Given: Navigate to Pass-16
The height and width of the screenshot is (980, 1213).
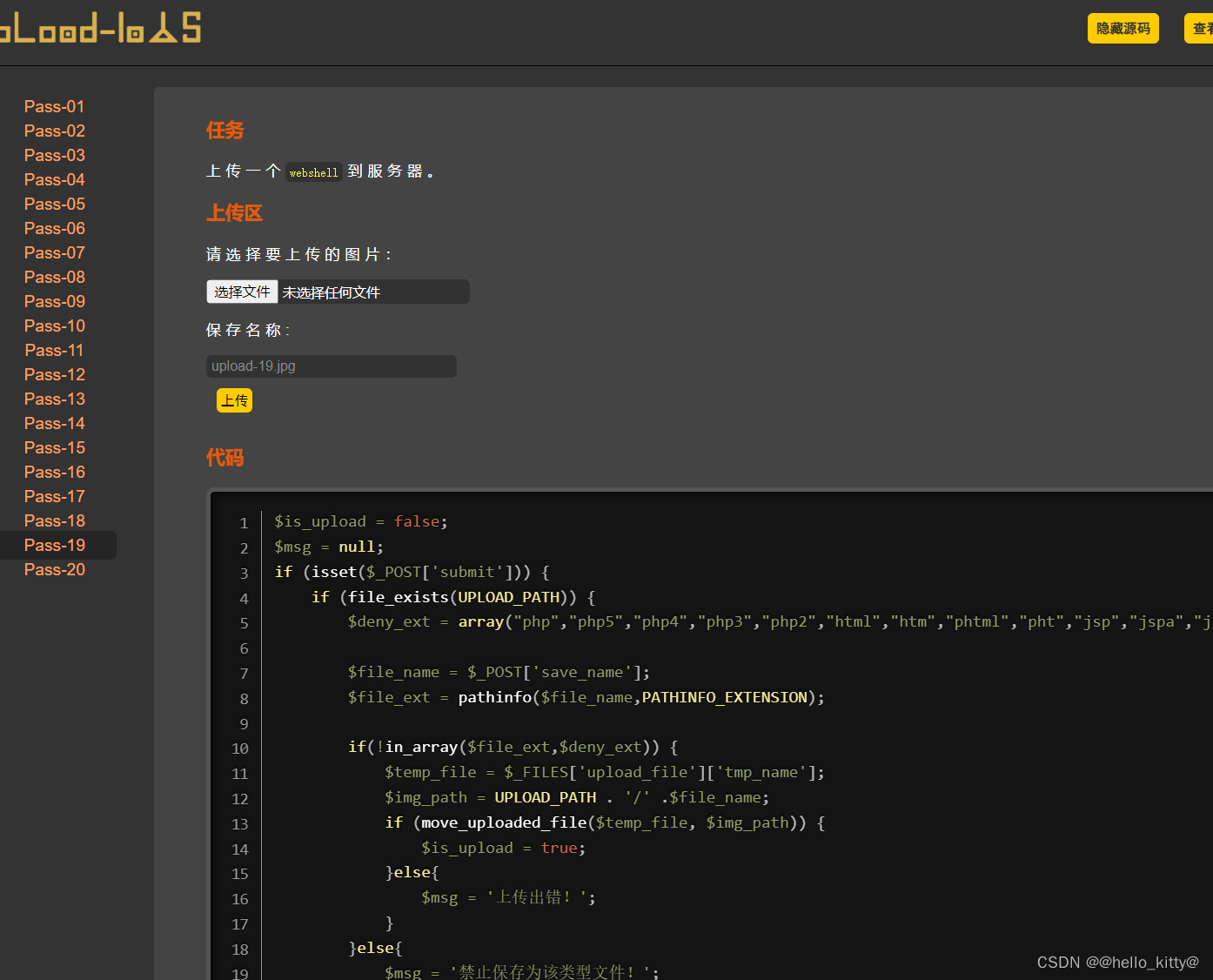Looking at the screenshot, I should pos(55,472).
